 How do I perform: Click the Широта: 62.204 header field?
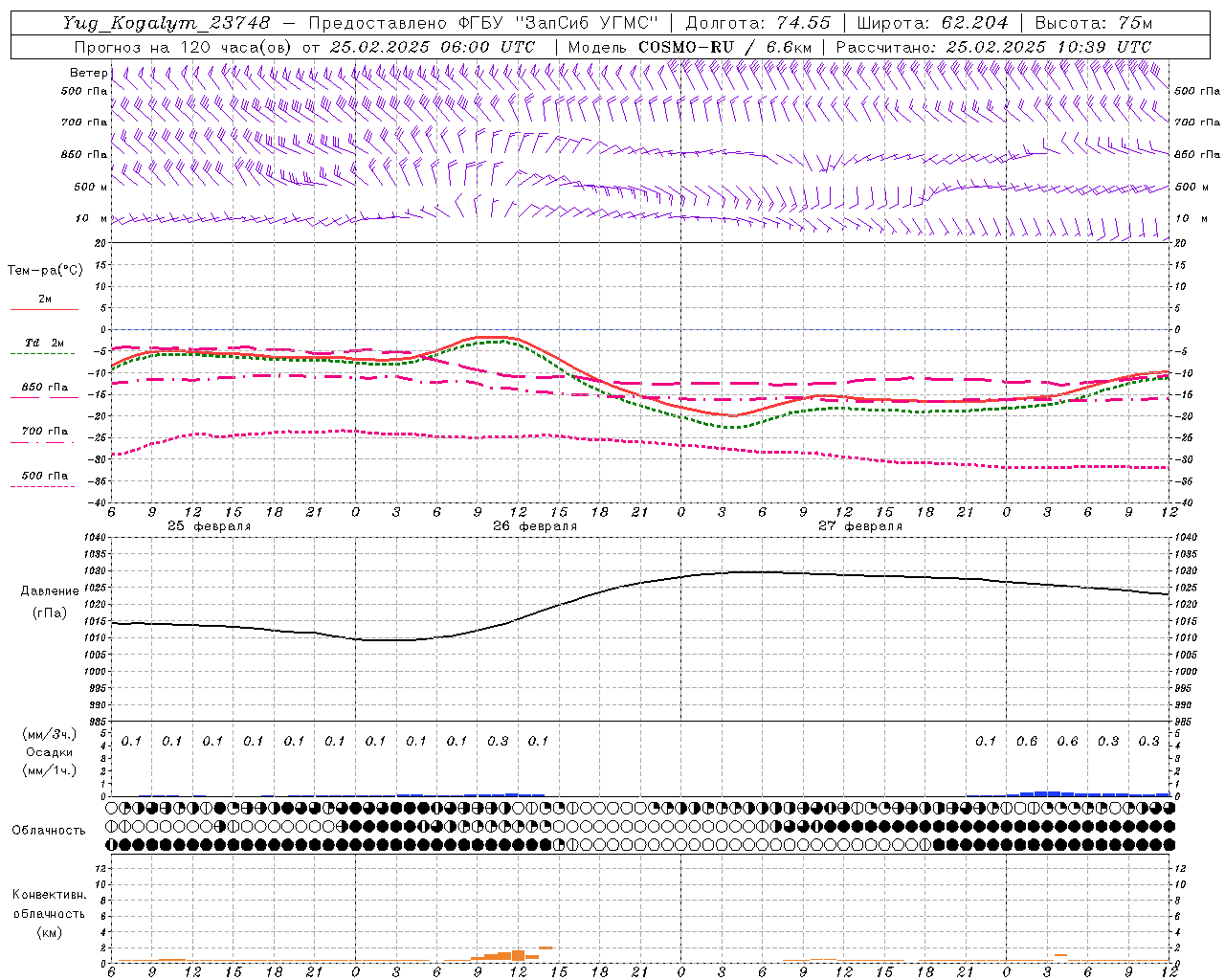point(932,22)
